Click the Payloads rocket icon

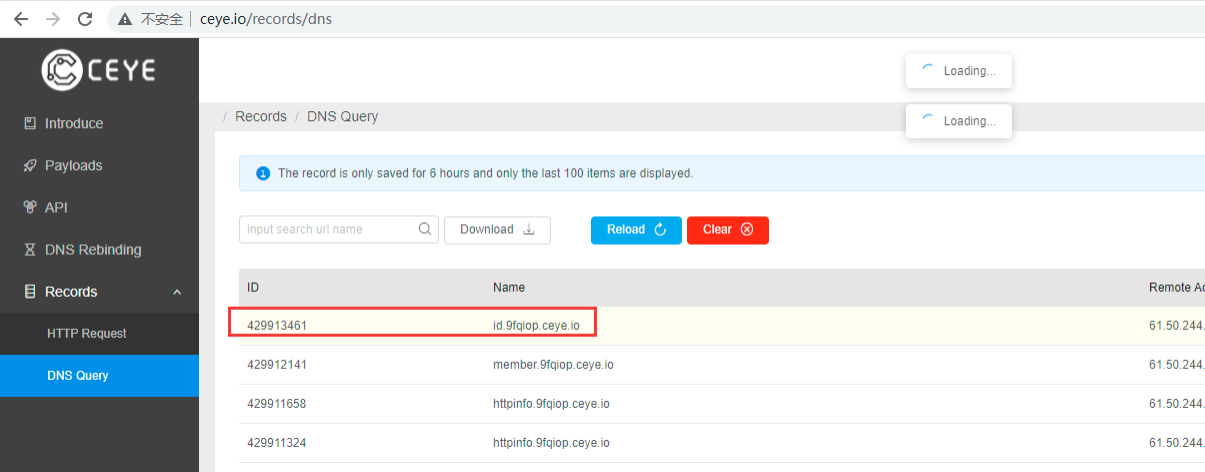click(30, 166)
